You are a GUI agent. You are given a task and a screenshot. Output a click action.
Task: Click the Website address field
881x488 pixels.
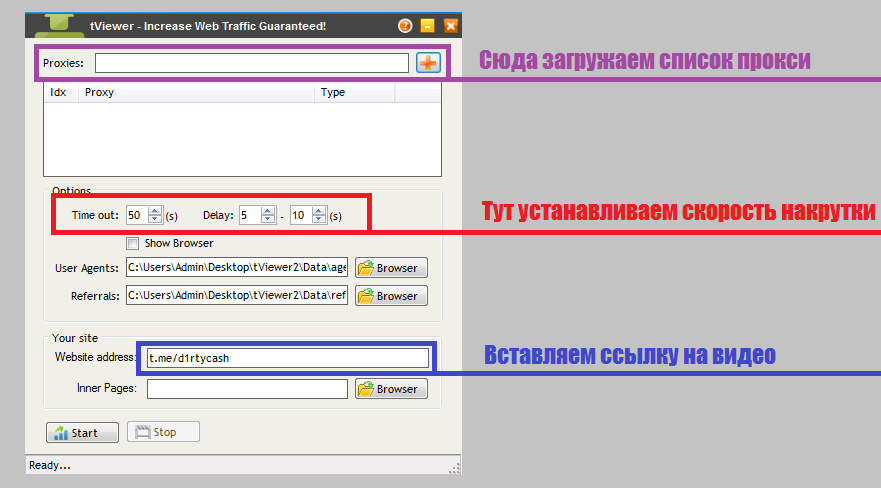[x=287, y=357]
